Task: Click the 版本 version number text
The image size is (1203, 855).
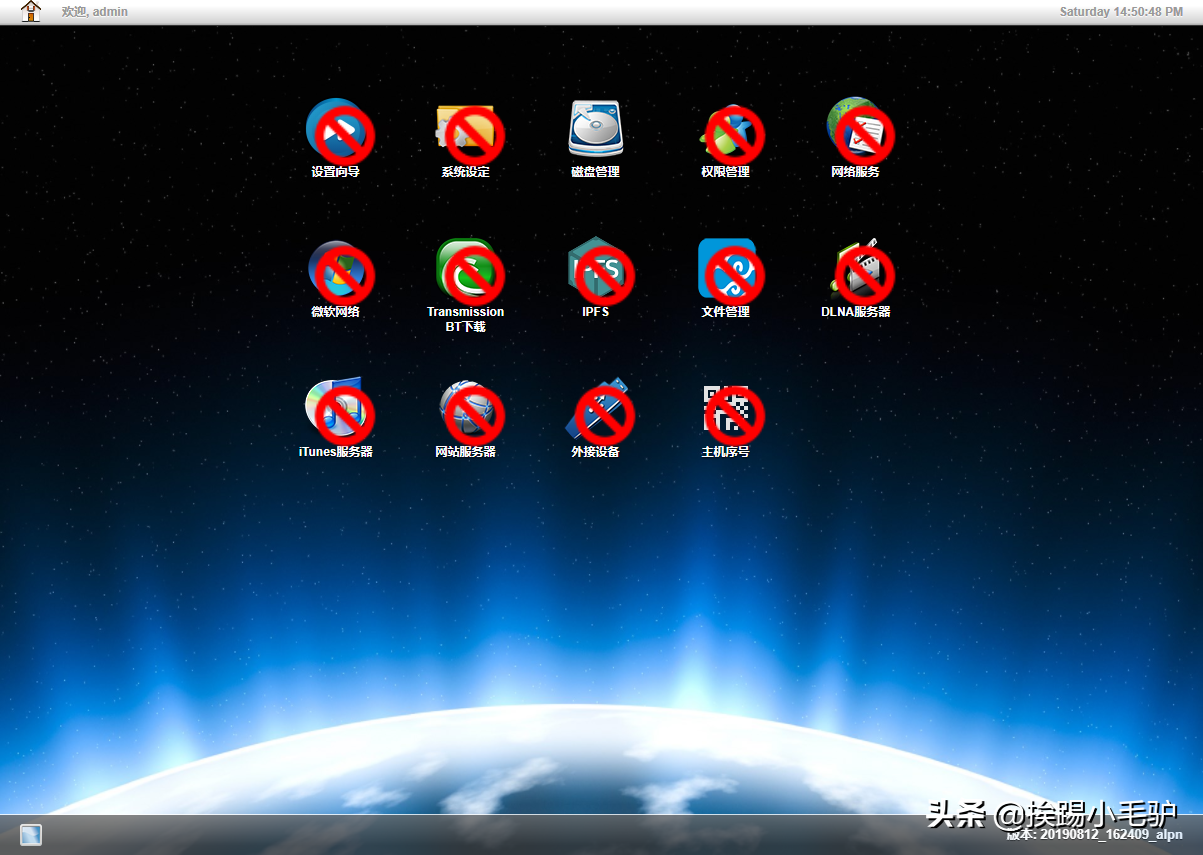Action: point(1094,835)
